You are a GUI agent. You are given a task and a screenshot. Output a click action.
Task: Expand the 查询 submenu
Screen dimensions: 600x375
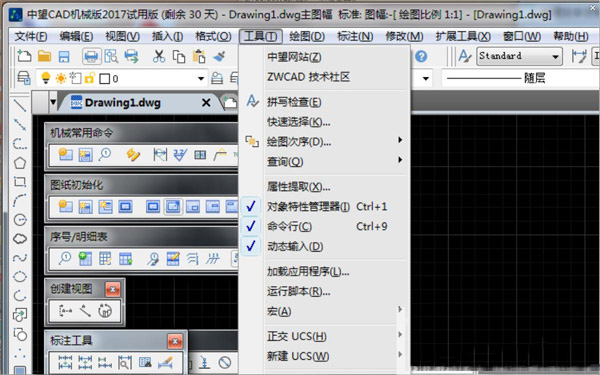click(324, 161)
